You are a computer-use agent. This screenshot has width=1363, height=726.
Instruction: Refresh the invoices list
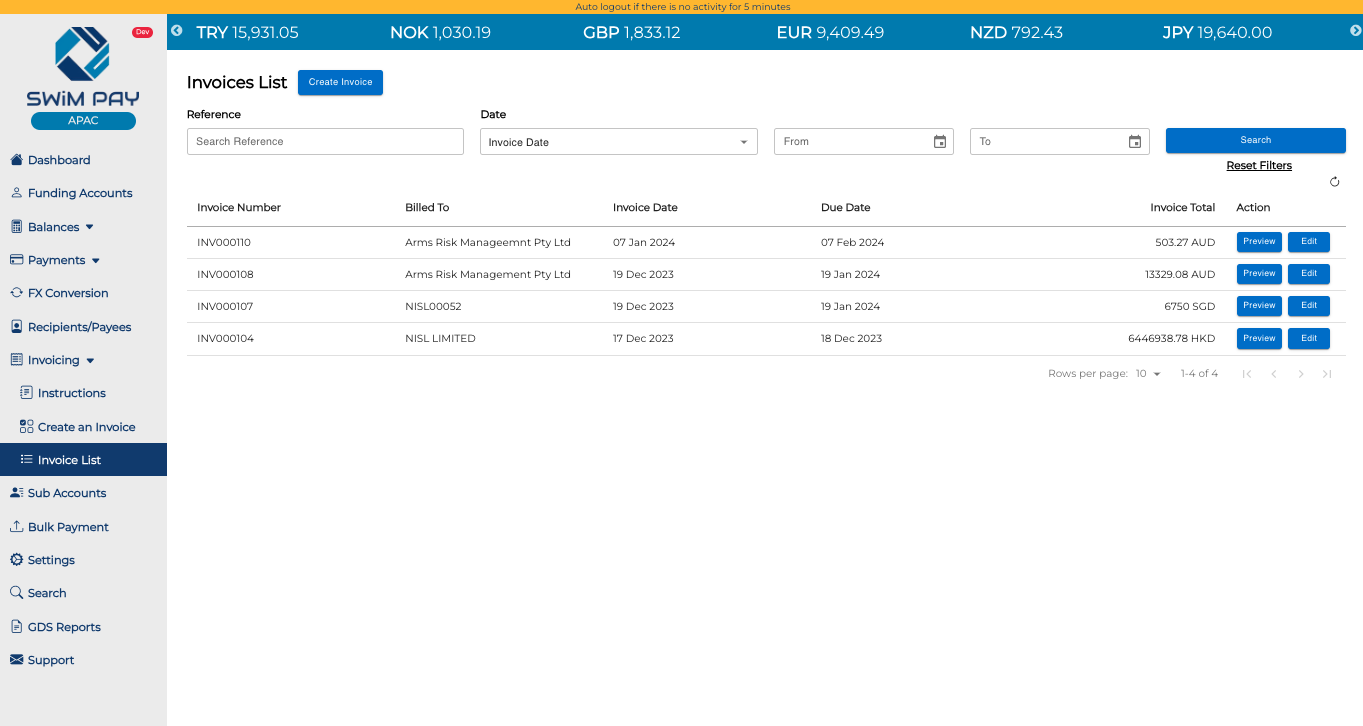(x=1335, y=181)
